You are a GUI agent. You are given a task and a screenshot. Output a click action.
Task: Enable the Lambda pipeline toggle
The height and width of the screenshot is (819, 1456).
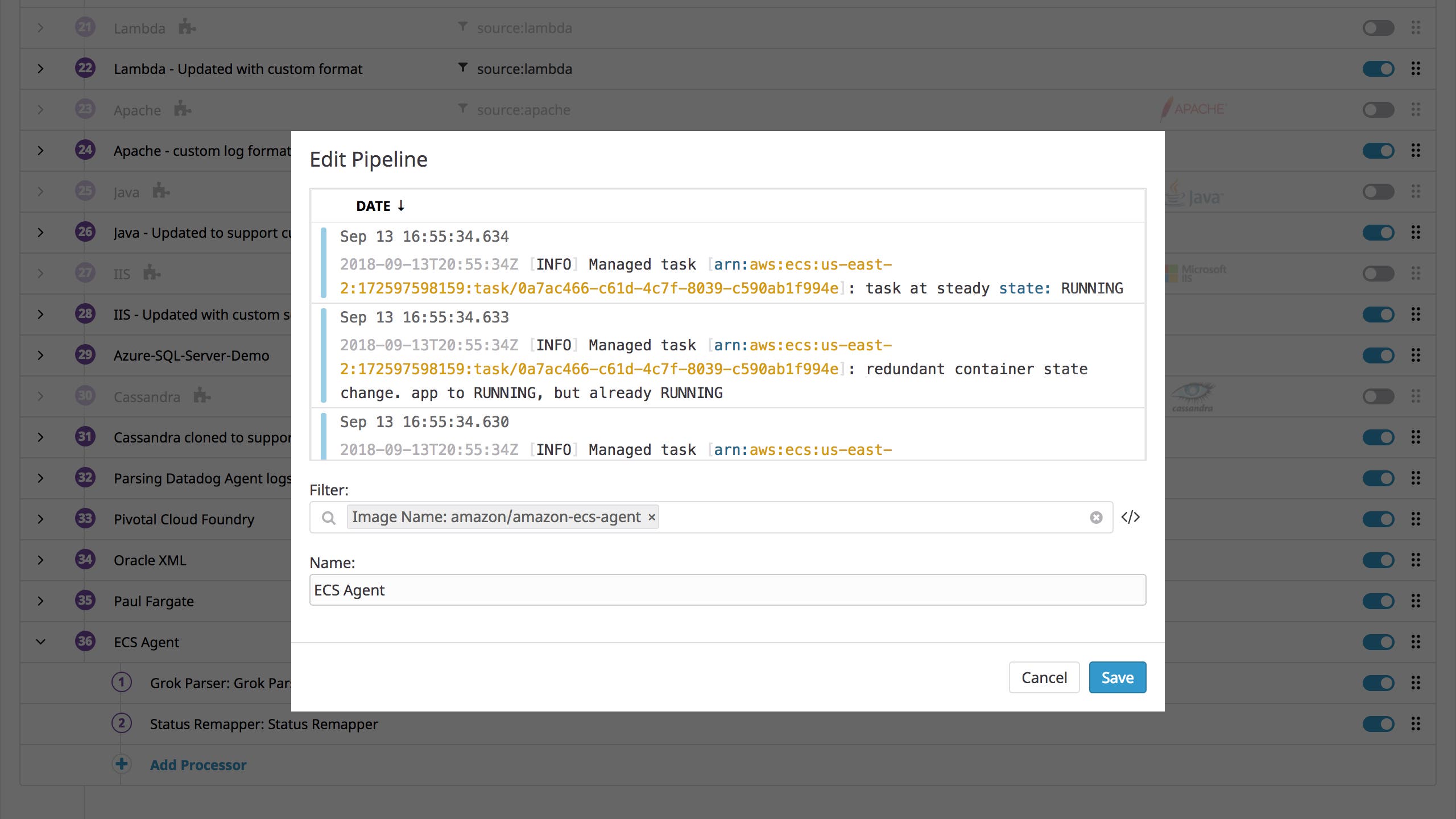1379,27
